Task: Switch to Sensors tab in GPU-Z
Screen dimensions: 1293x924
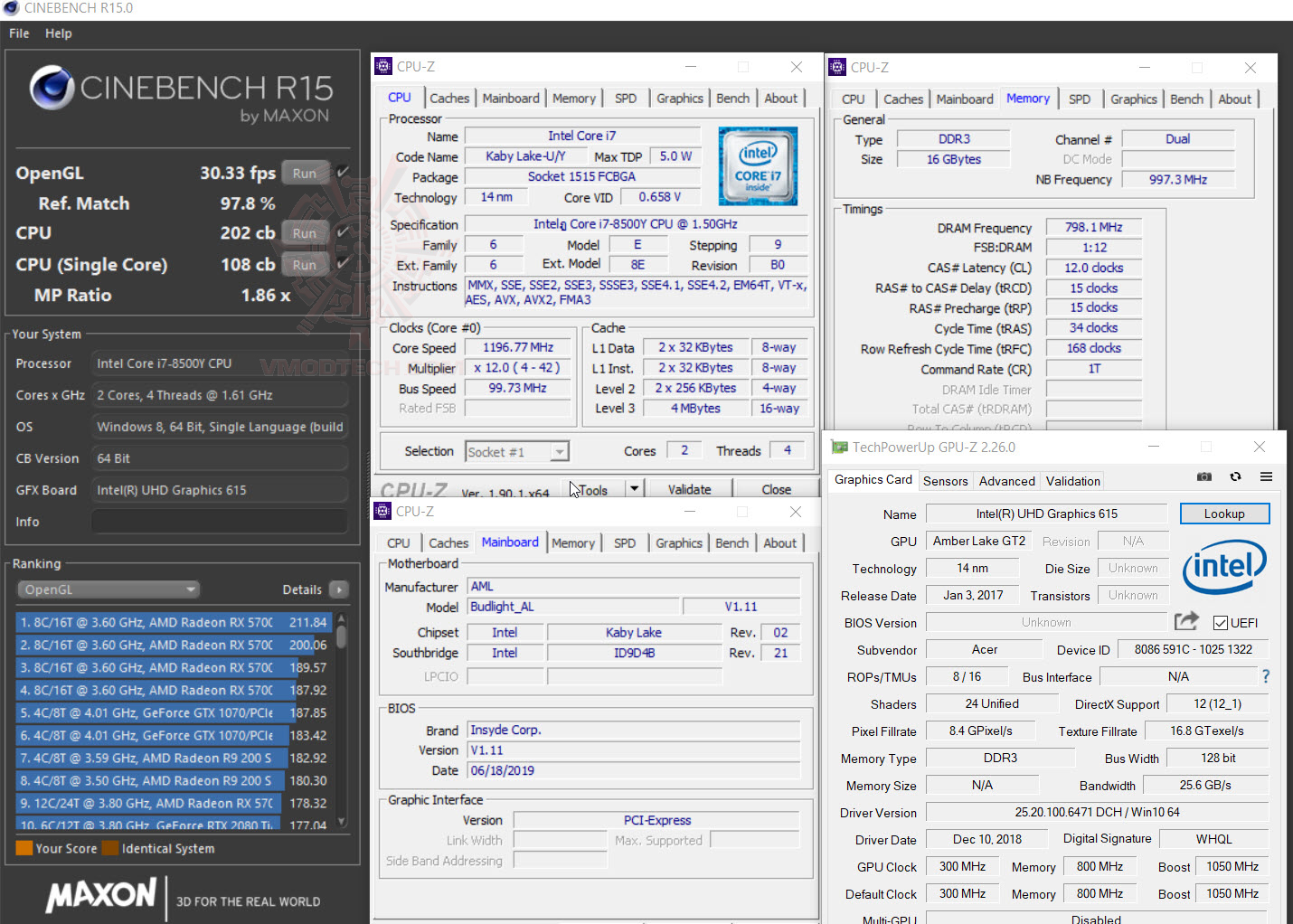Action: 946,481
